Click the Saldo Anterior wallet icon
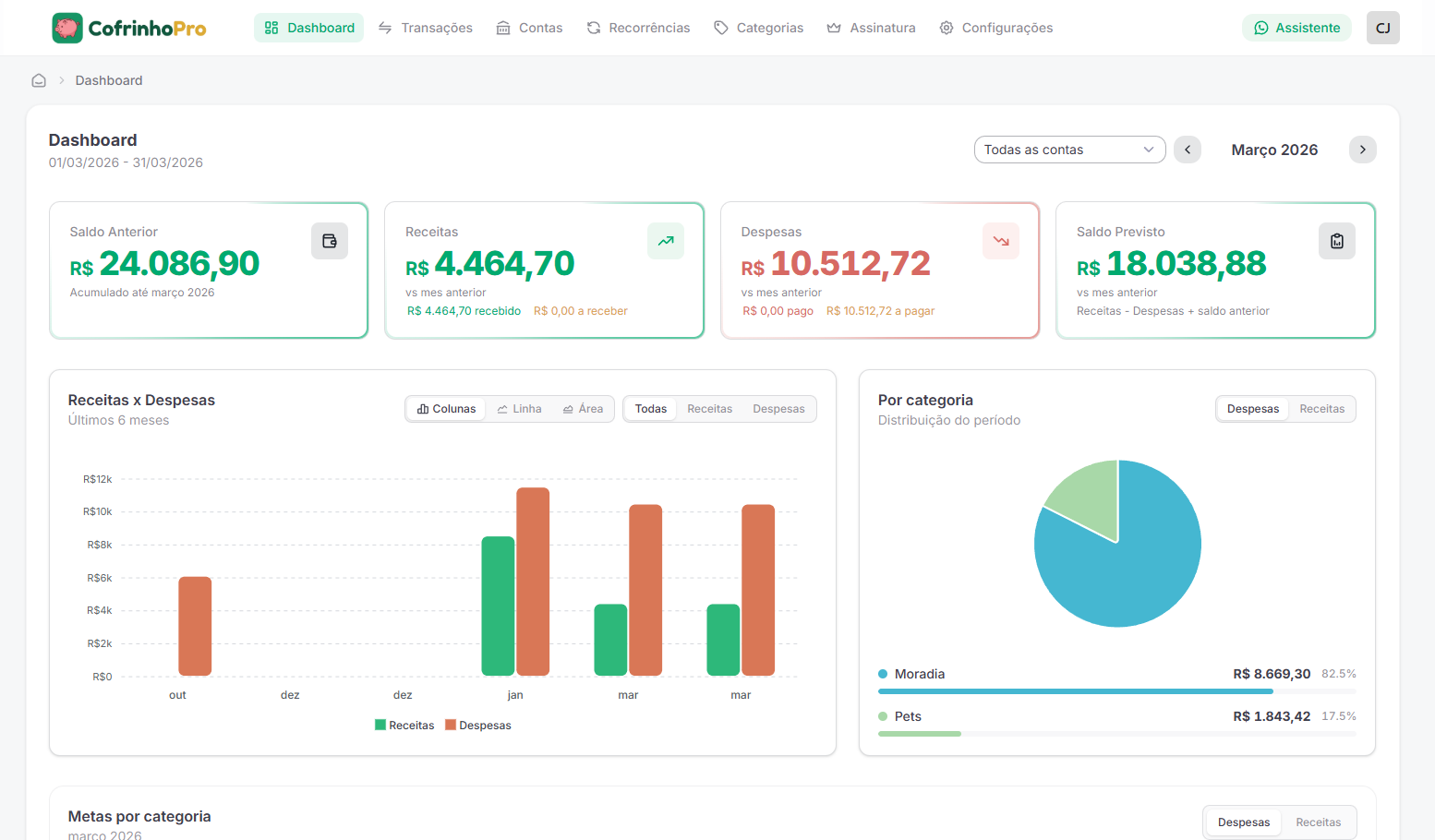Image resolution: width=1435 pixels, height=840 pixels. coord(330,241)
